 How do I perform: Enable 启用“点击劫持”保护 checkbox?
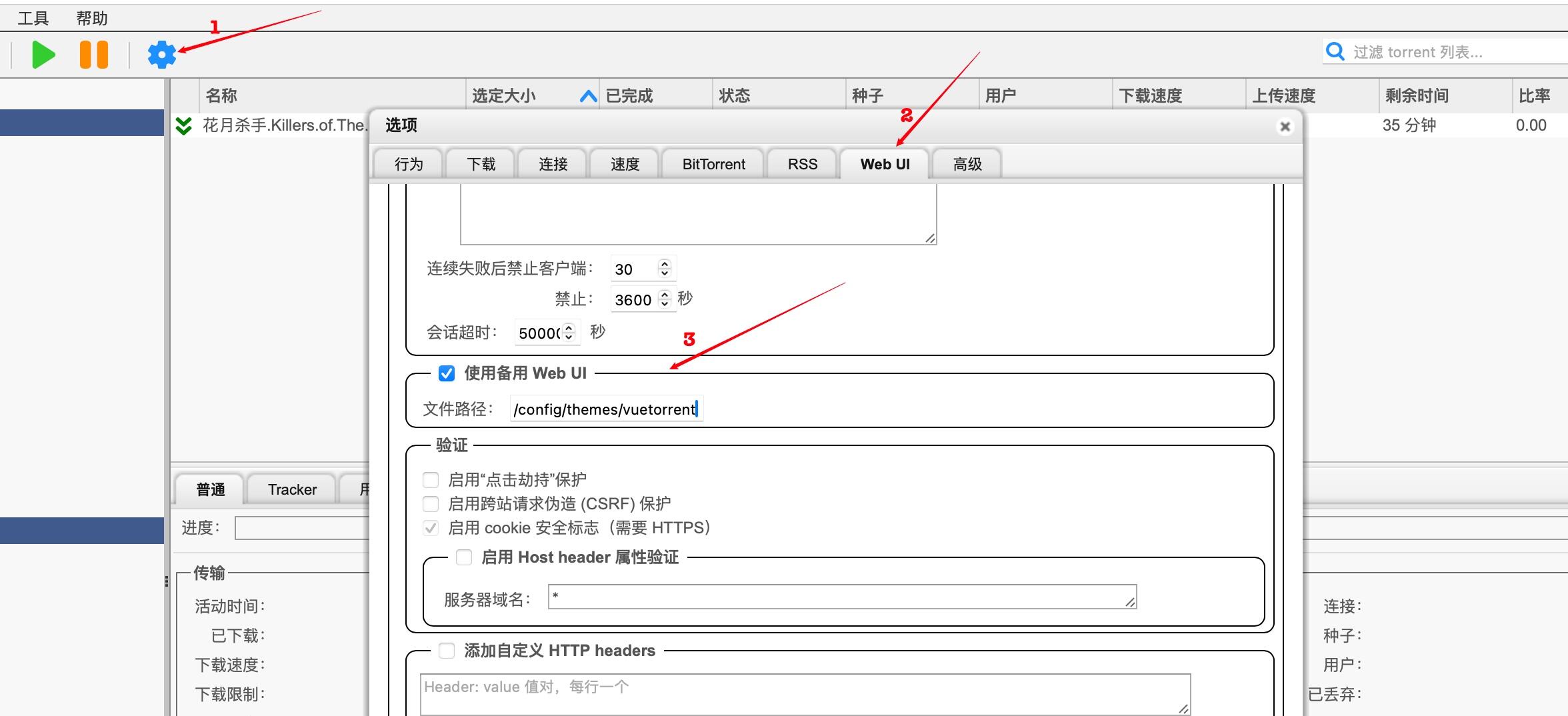(x=431, y=480)
